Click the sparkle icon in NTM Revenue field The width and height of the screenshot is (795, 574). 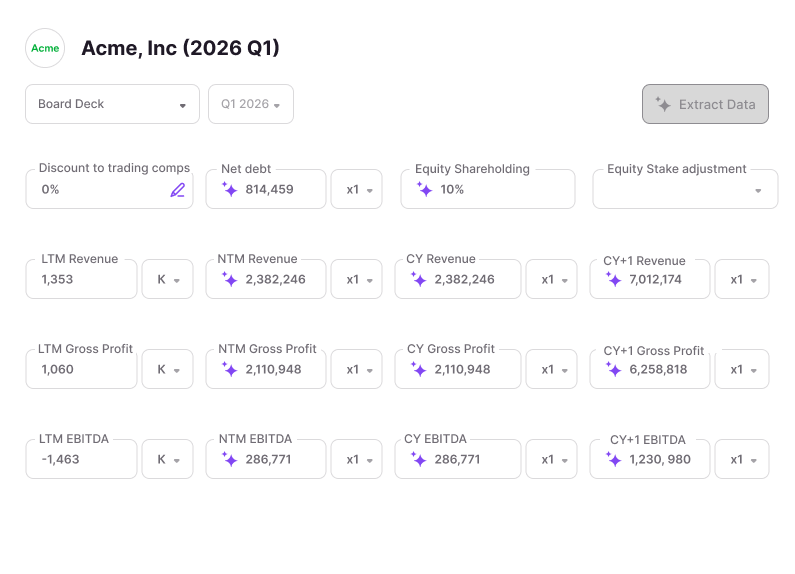(229, 280)
